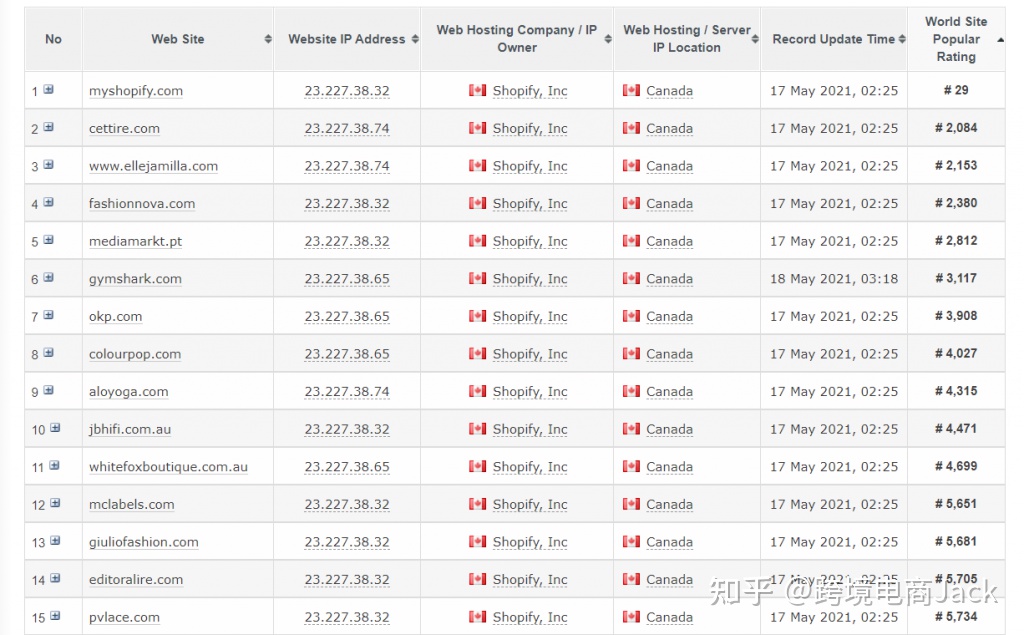The image size is (1024, 635).
Task: Expand row 12 details for mclabels.com
Action: (x=55, y=503)
